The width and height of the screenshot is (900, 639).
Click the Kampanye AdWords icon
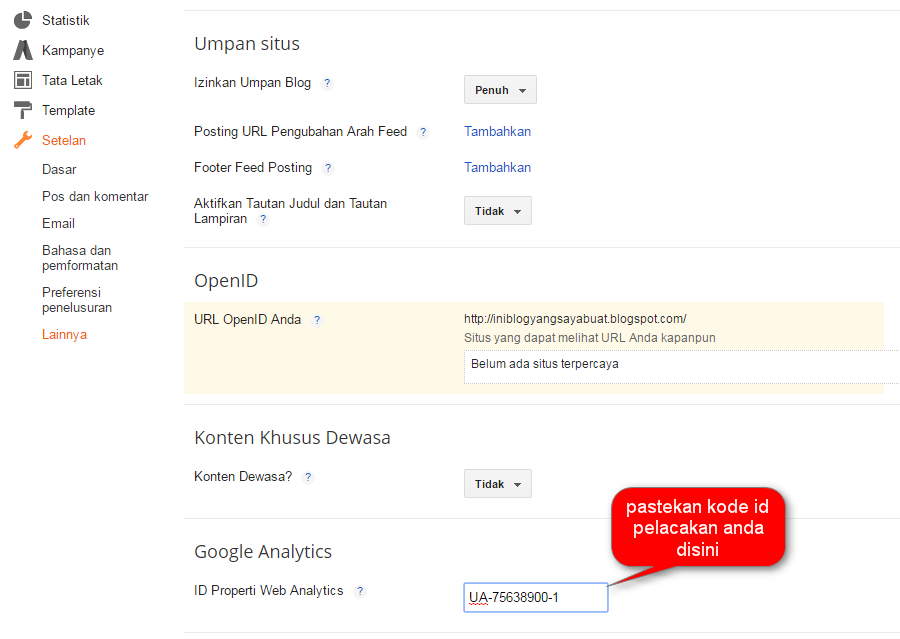click(x=23, y=50)
